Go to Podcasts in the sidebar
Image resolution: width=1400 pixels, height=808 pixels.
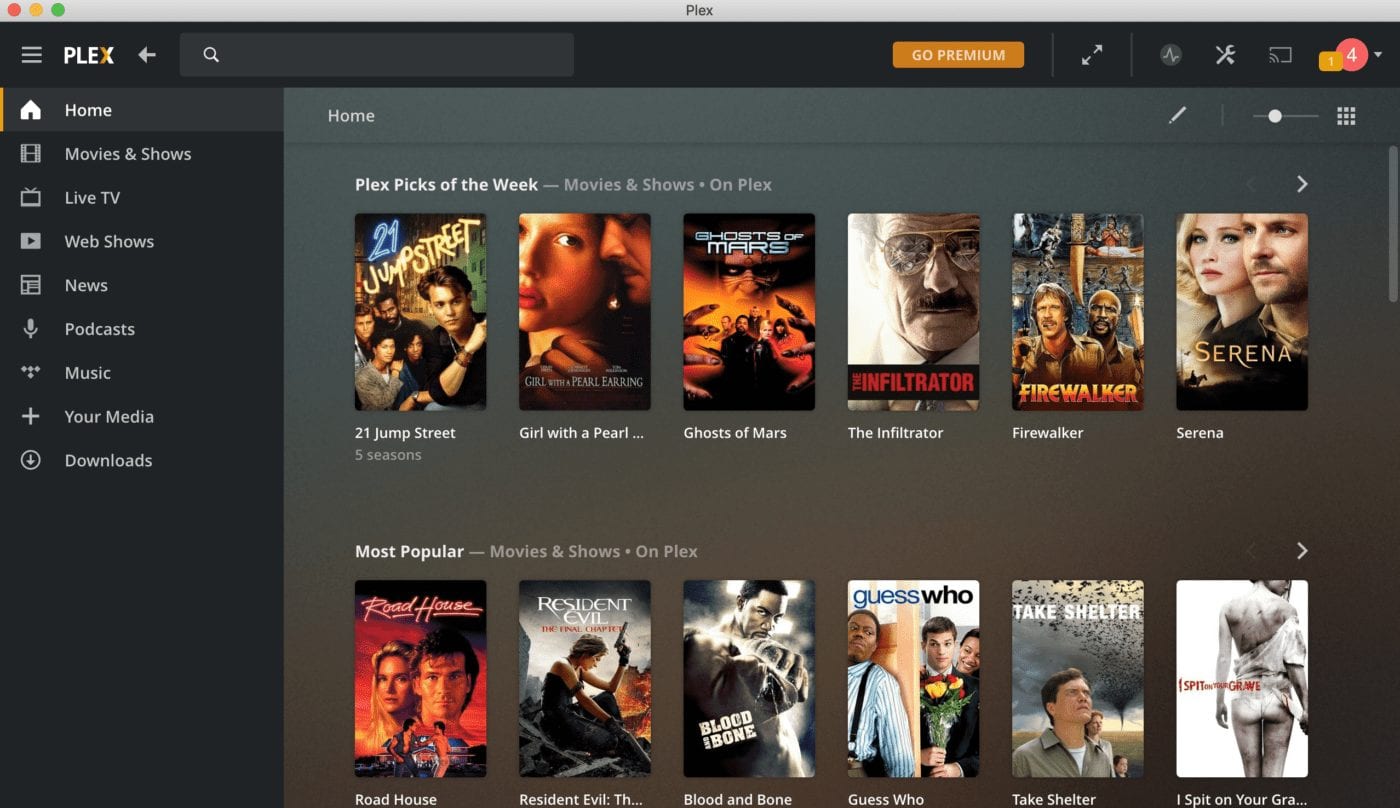click(x=99, y=329)
